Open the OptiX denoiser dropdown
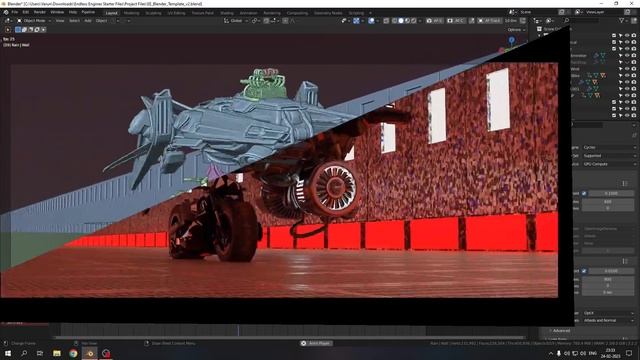Viewport: 640px width, 360px height. tap(609, 313)
